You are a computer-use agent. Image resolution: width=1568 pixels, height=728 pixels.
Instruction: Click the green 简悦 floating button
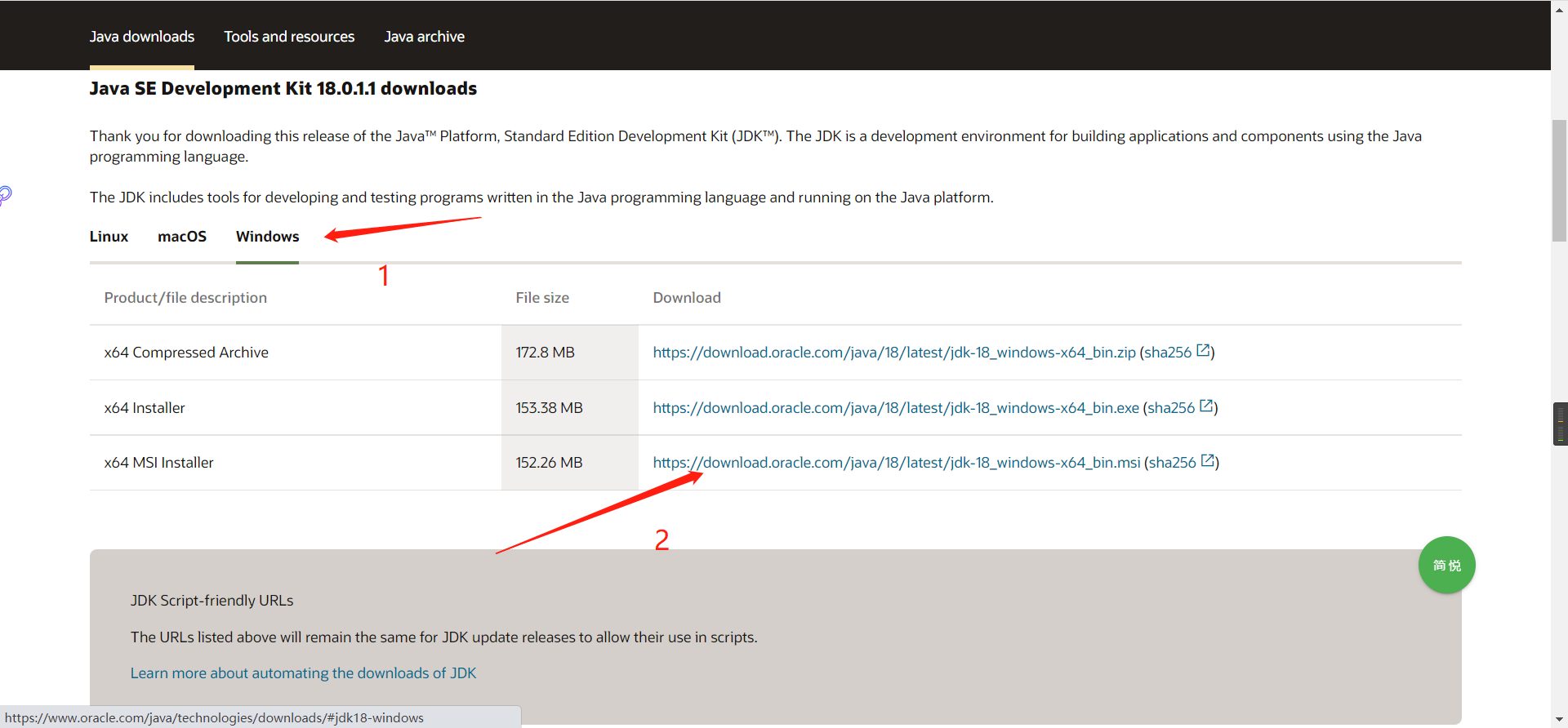(1446, 565)
